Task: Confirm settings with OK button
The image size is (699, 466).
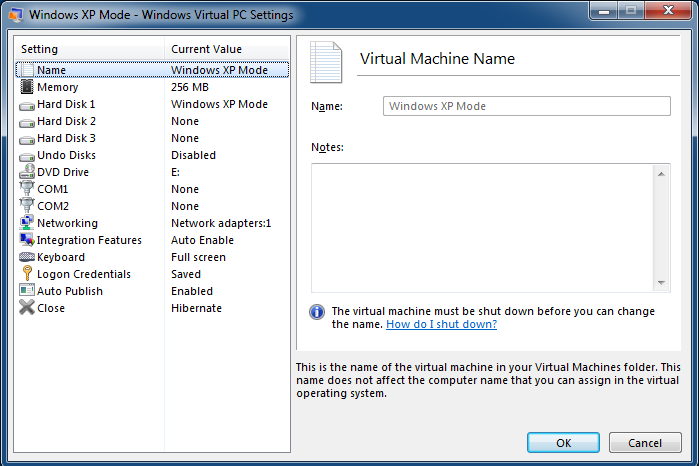Action: 563,443
